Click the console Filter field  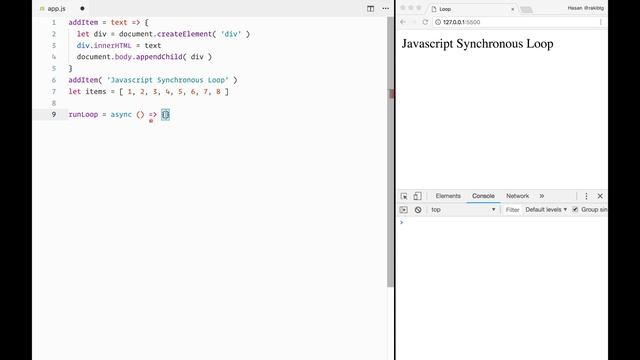pyautogui.click(x=512, y=209)
